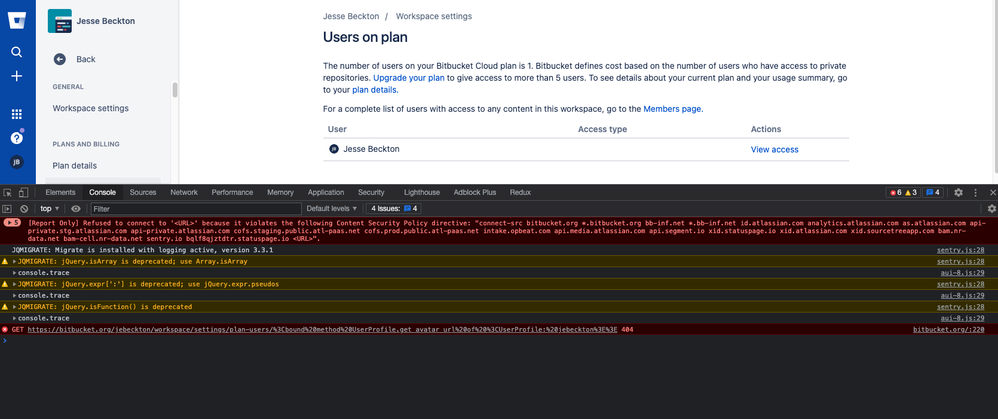Click the sidebar vertical scrollbar
This screenshot has width=998, height=419.
[x=174, y=90]
